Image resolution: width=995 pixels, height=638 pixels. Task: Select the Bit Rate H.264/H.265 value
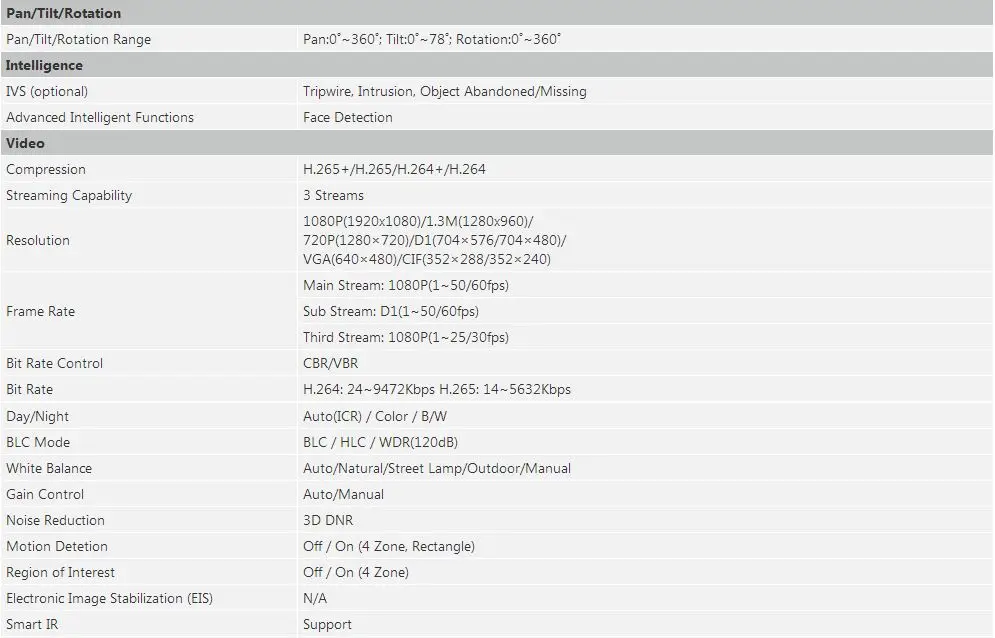coord(437,390)
